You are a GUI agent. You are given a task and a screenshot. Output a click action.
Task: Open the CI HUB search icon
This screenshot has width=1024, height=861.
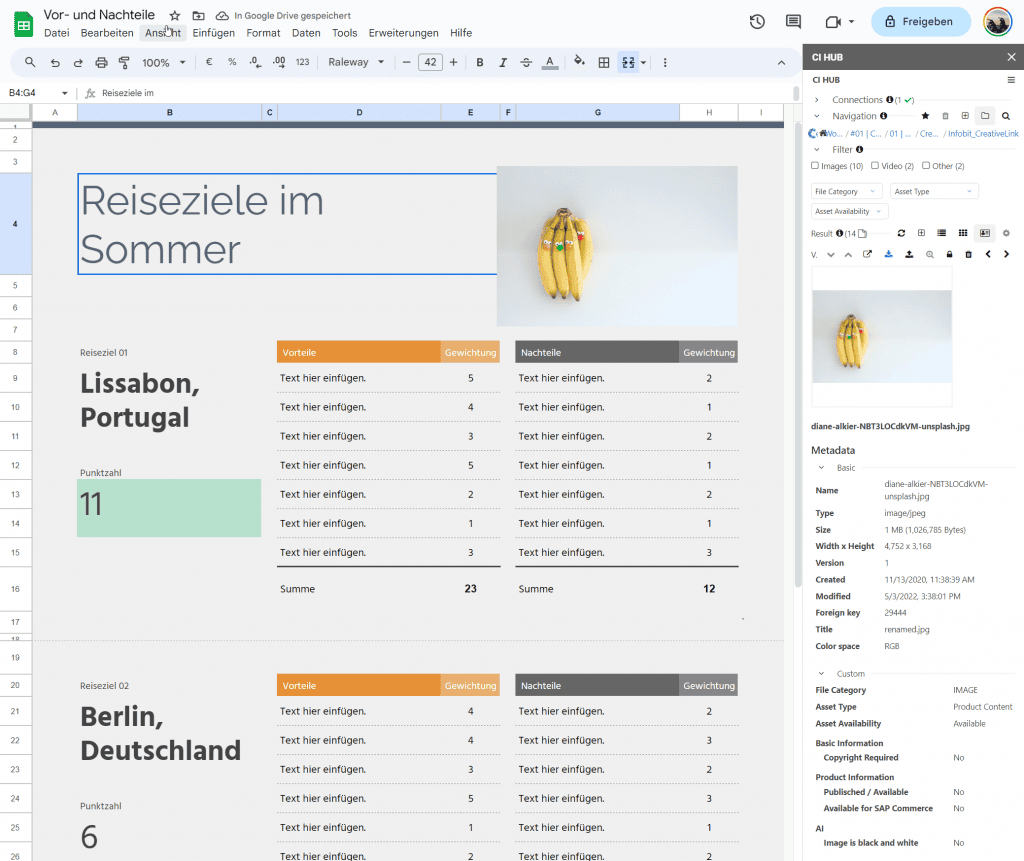tap(1006, 115)
